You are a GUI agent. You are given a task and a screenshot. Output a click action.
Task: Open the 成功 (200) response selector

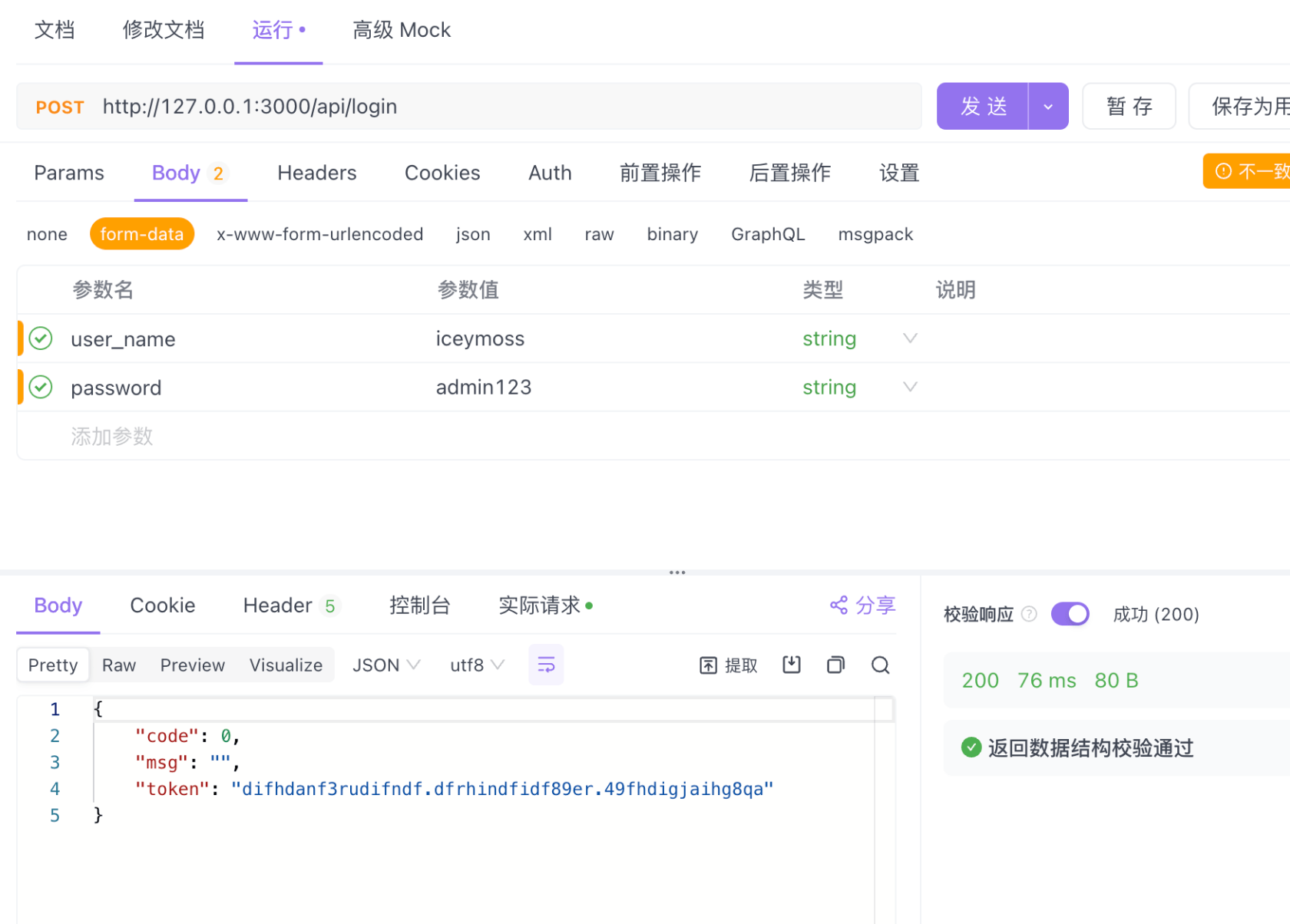1156,614
